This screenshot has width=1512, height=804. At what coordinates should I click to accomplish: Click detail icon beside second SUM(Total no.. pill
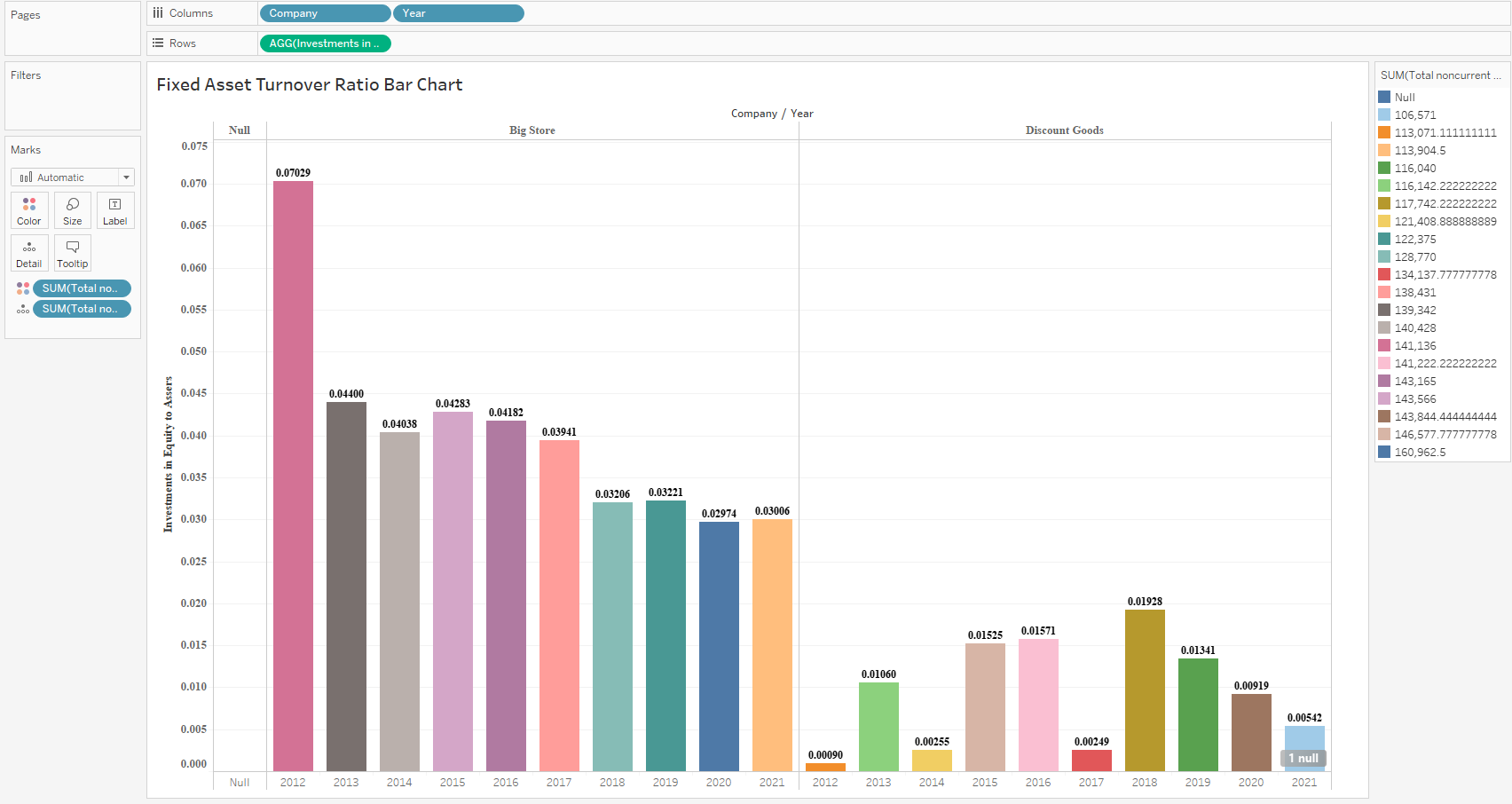click(x=23, y=309)
